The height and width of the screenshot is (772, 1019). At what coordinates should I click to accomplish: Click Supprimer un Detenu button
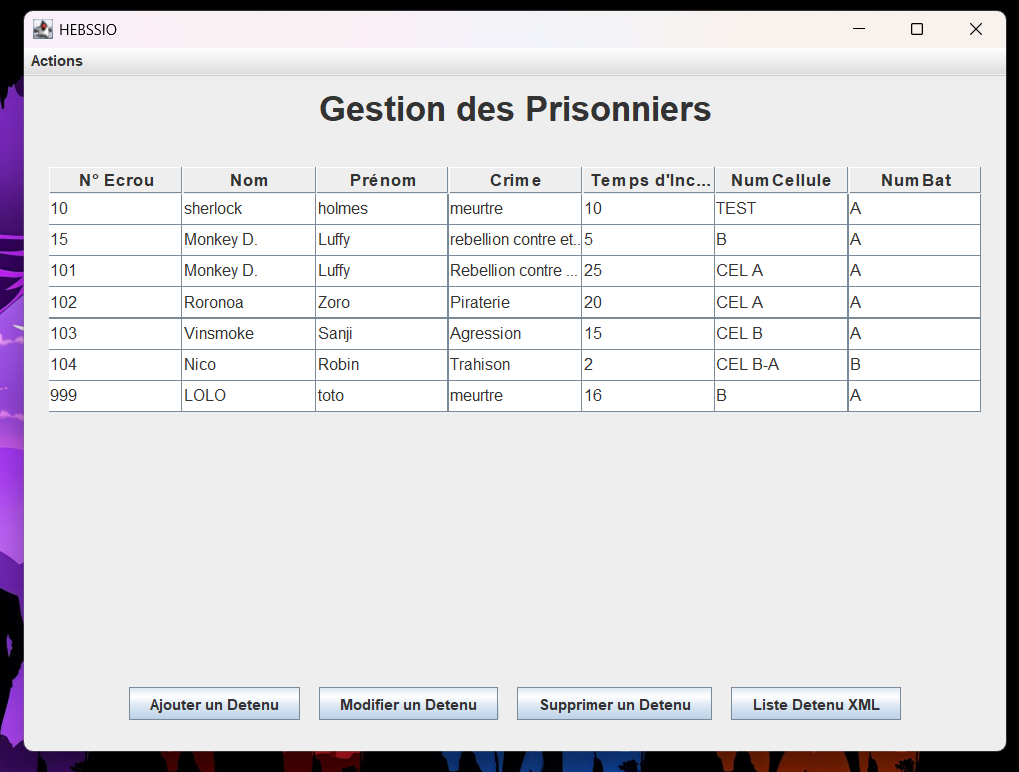point(614,704)
